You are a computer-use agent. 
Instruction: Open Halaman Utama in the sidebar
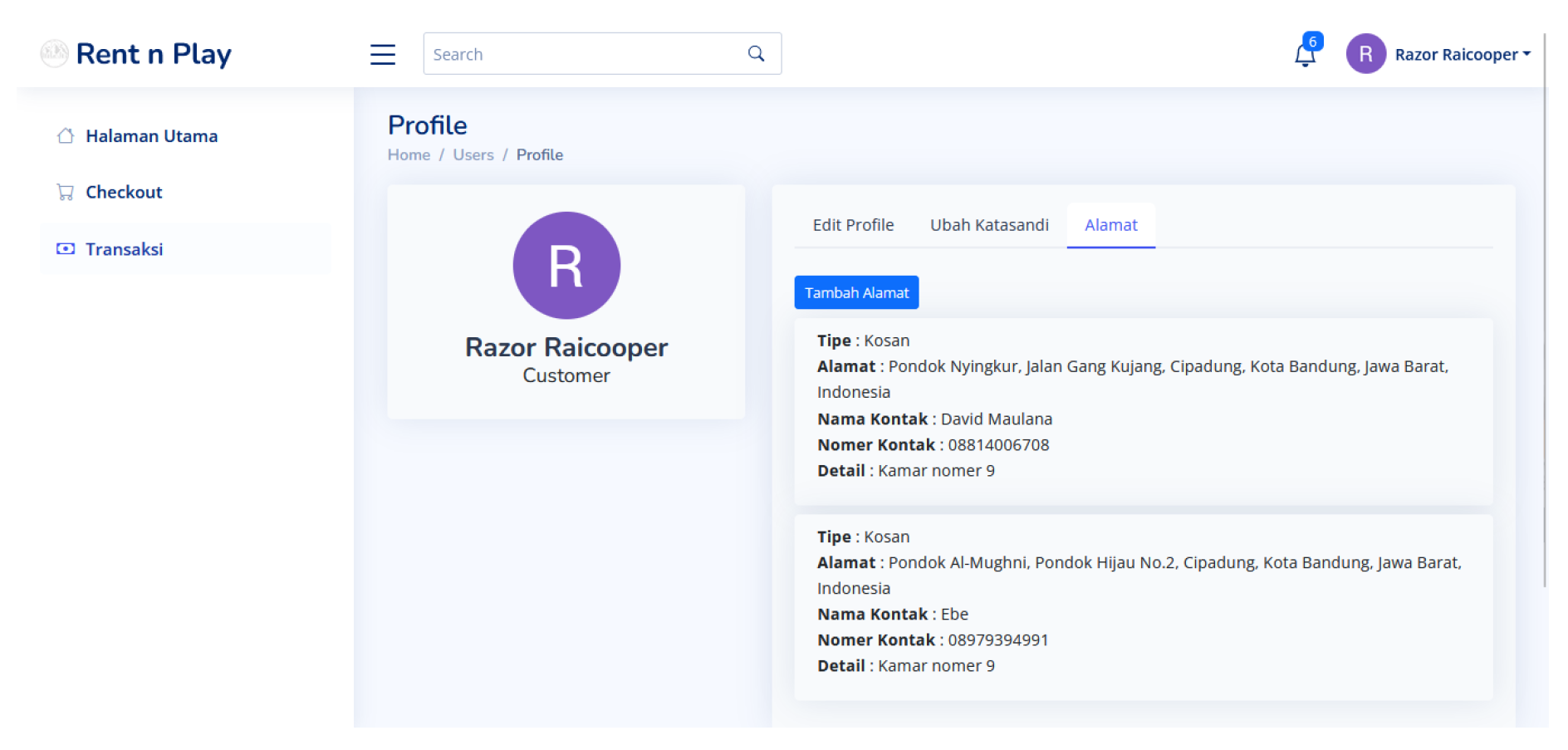click(151, 136)
